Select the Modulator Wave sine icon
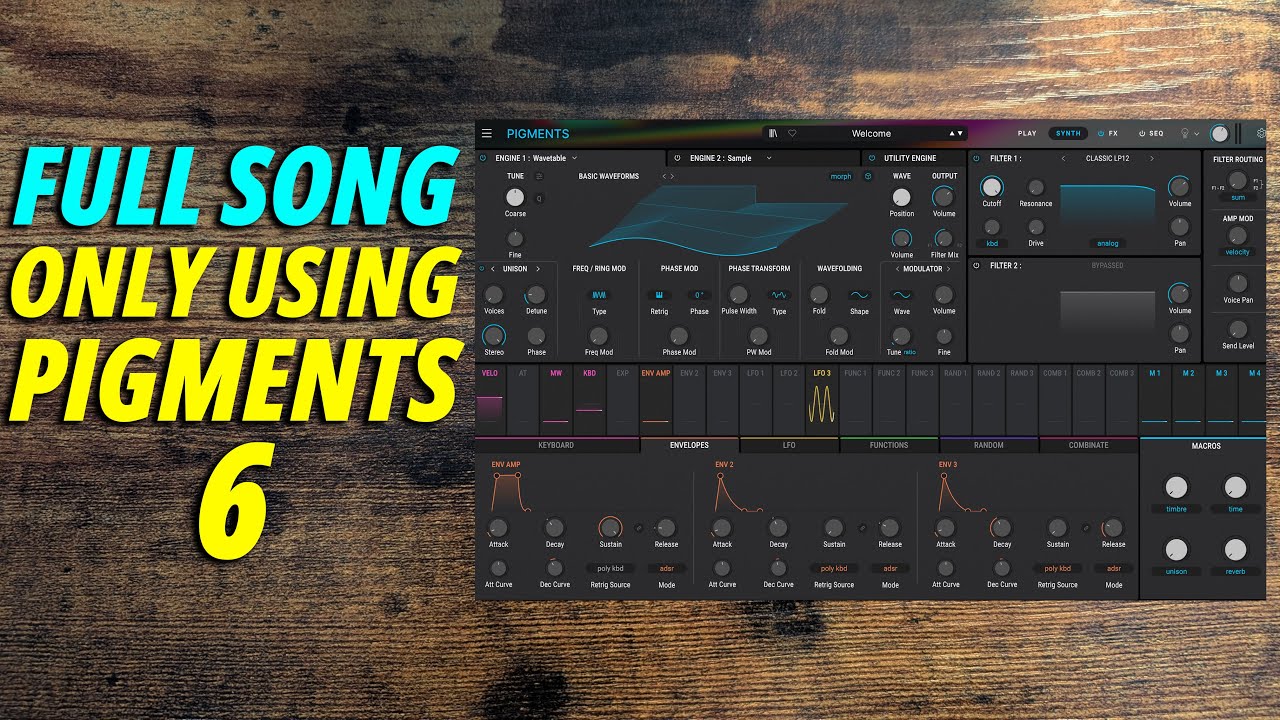 coord(901,295)
